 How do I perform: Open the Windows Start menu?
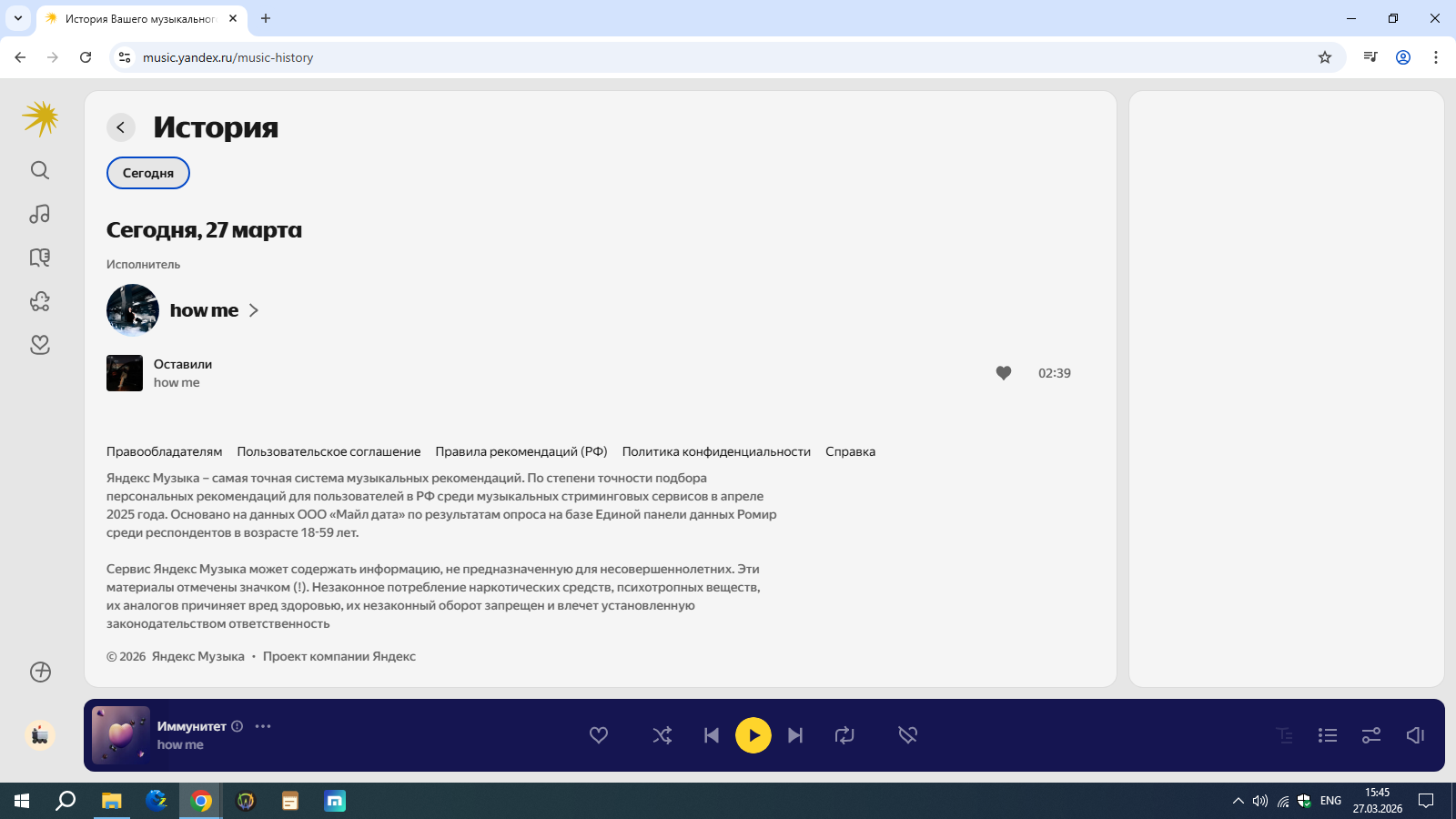[22, 801]
